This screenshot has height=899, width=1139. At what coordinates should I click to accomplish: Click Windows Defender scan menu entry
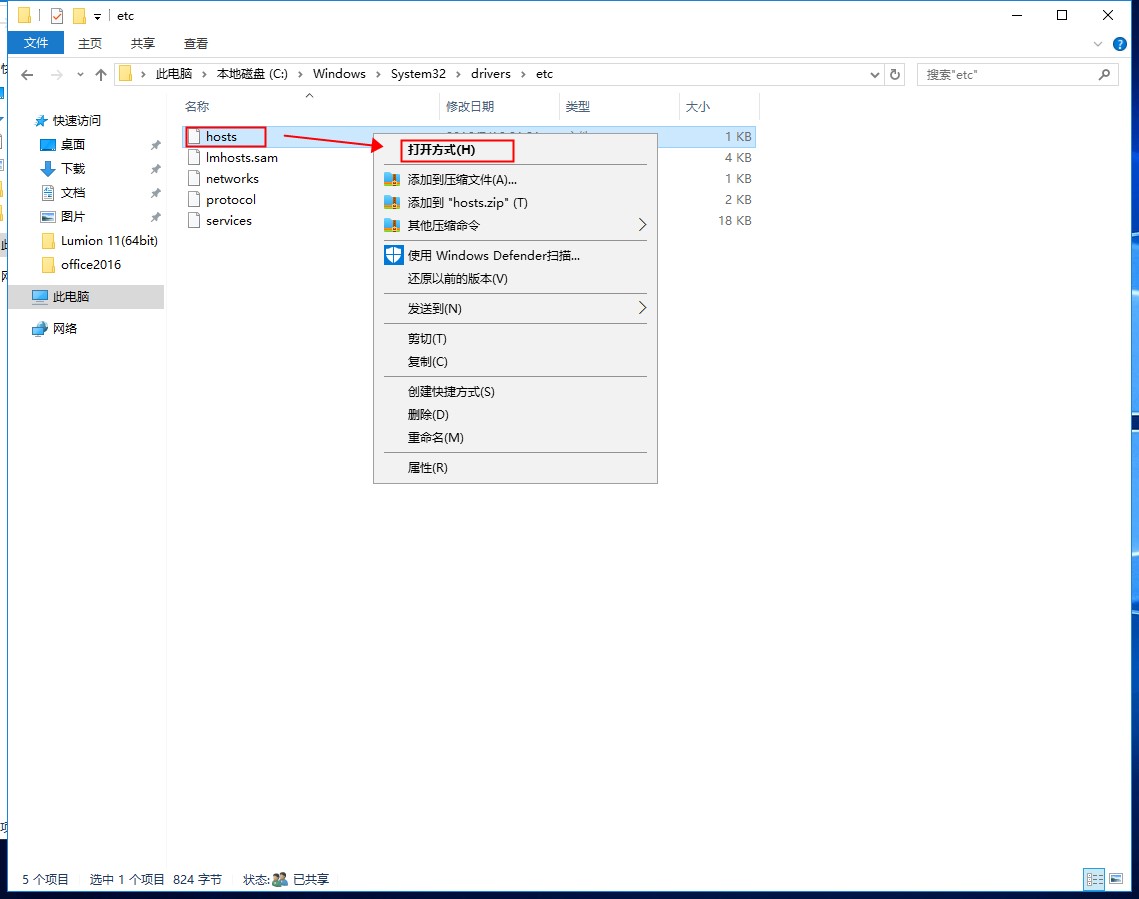pyautogui.click(x=493, y=255)
